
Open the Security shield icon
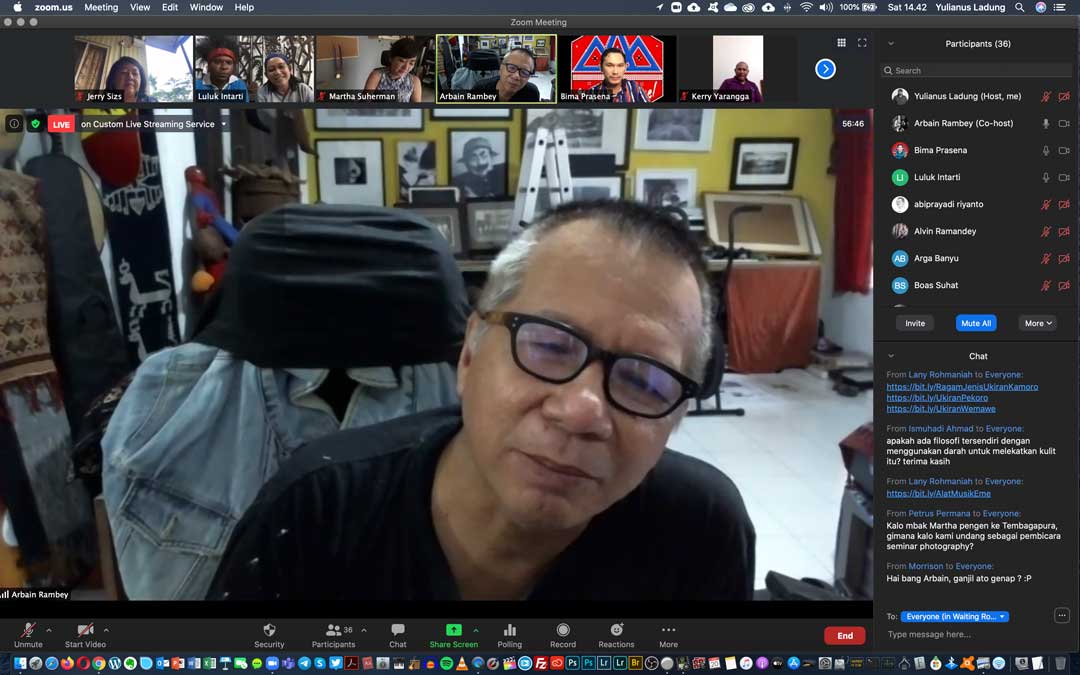pyautogui.click(x=269, y=630)
